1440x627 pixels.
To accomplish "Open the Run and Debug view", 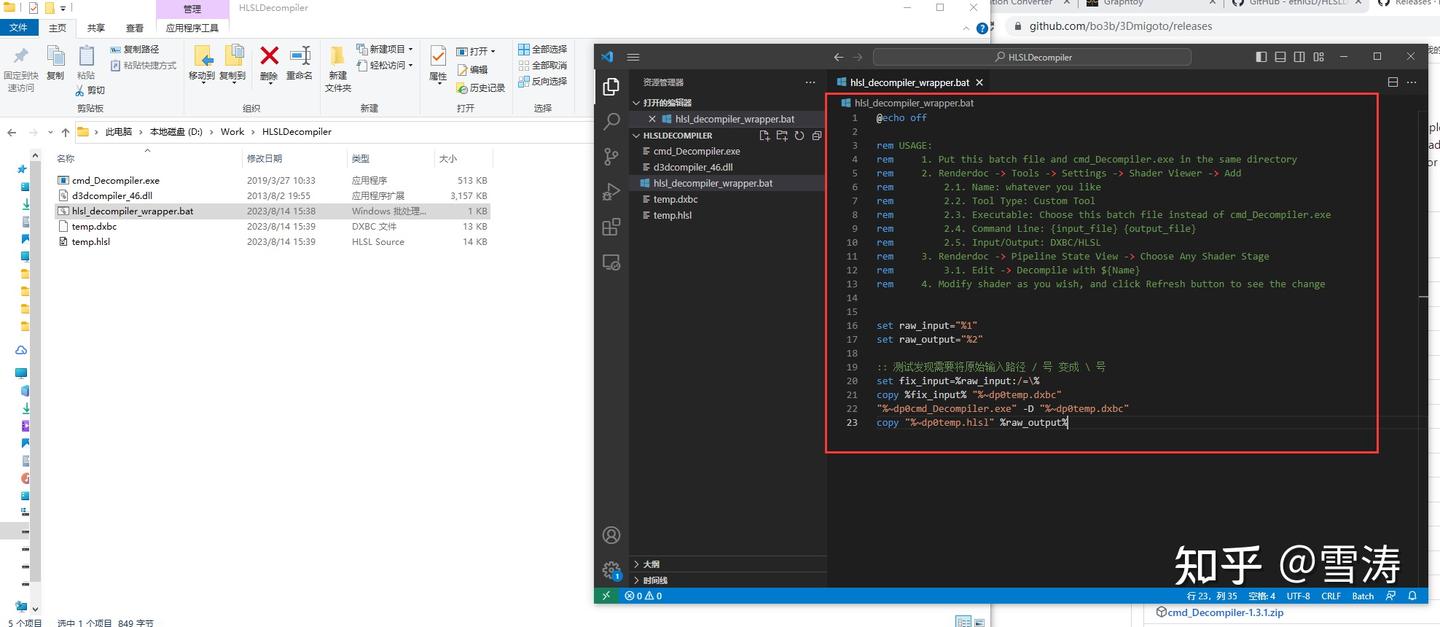I will (611, 191).
